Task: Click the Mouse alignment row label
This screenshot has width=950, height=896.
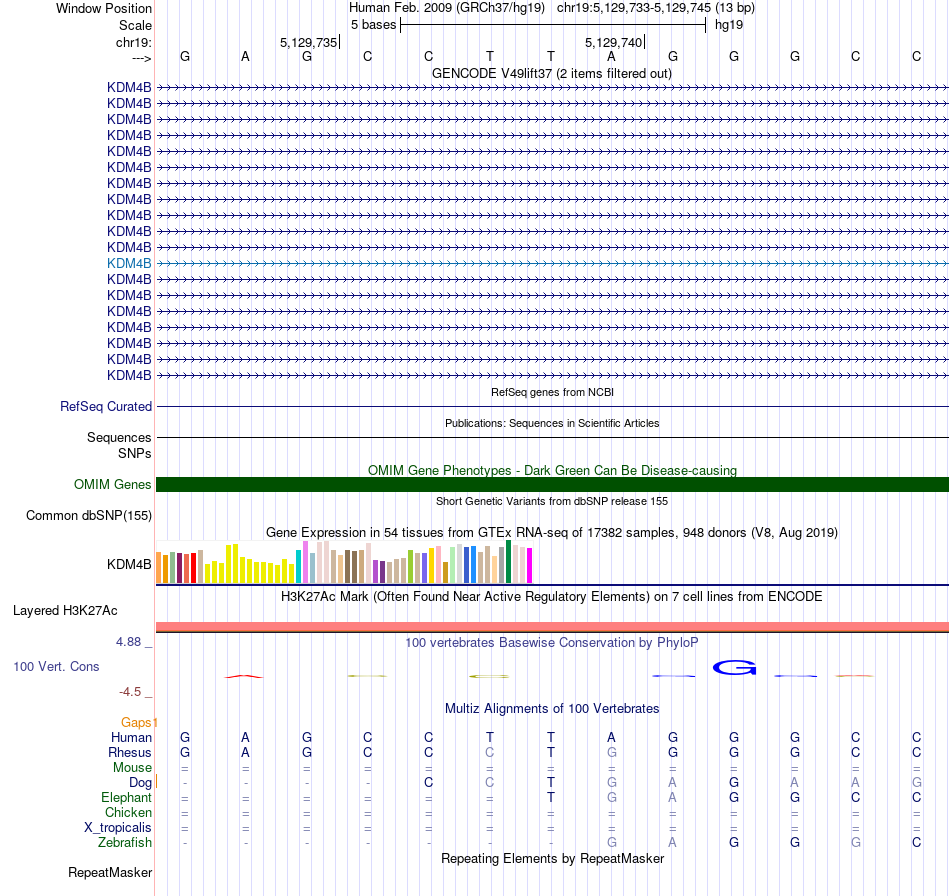Action: (x=132, y=768)
